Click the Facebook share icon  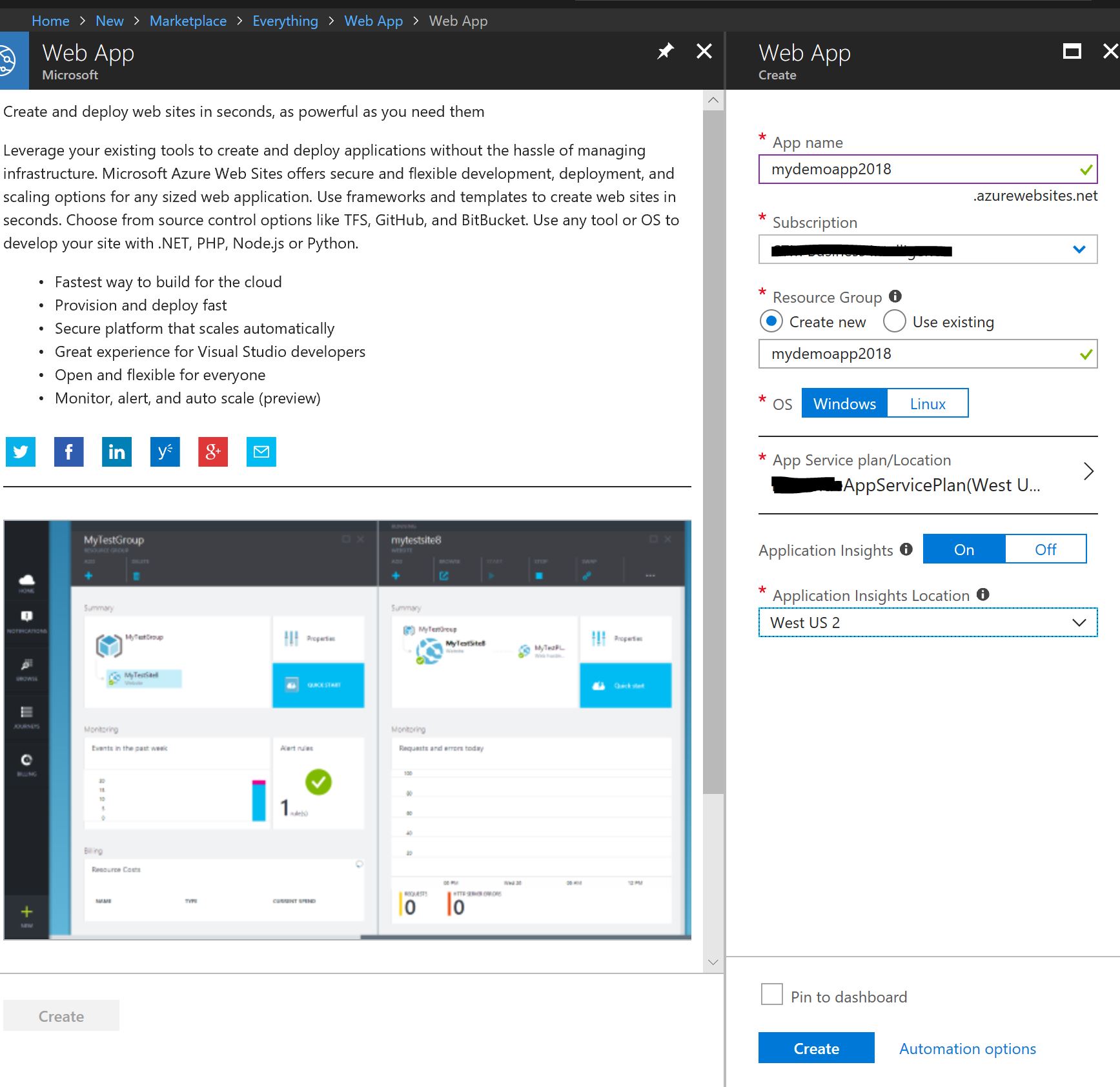(x=68, y=452)
